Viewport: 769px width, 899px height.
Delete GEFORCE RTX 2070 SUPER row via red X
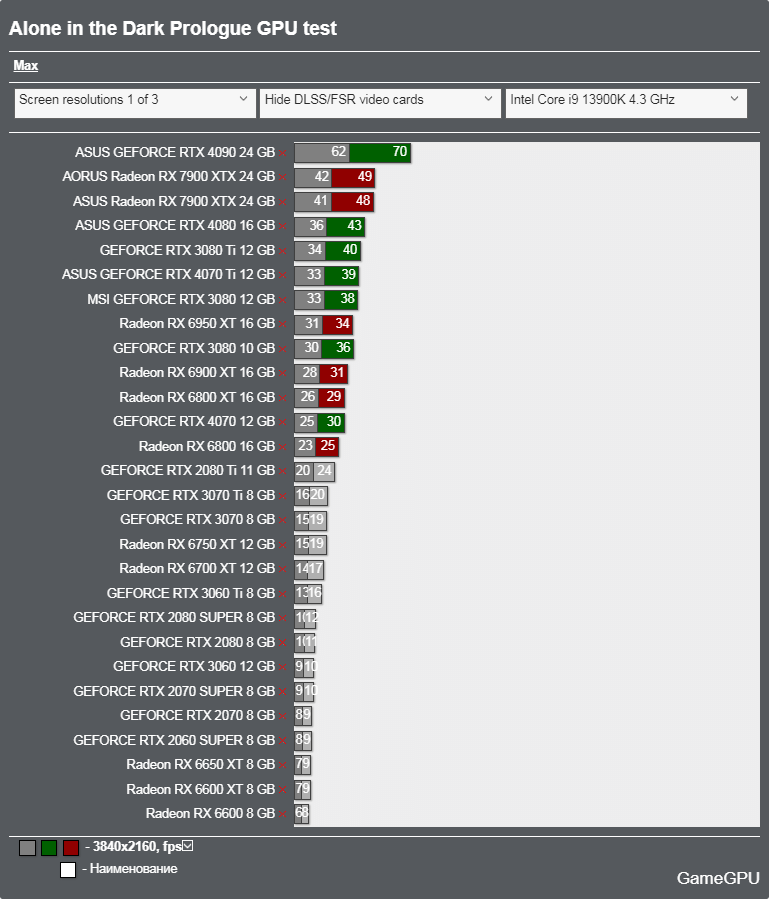(283, 692)
